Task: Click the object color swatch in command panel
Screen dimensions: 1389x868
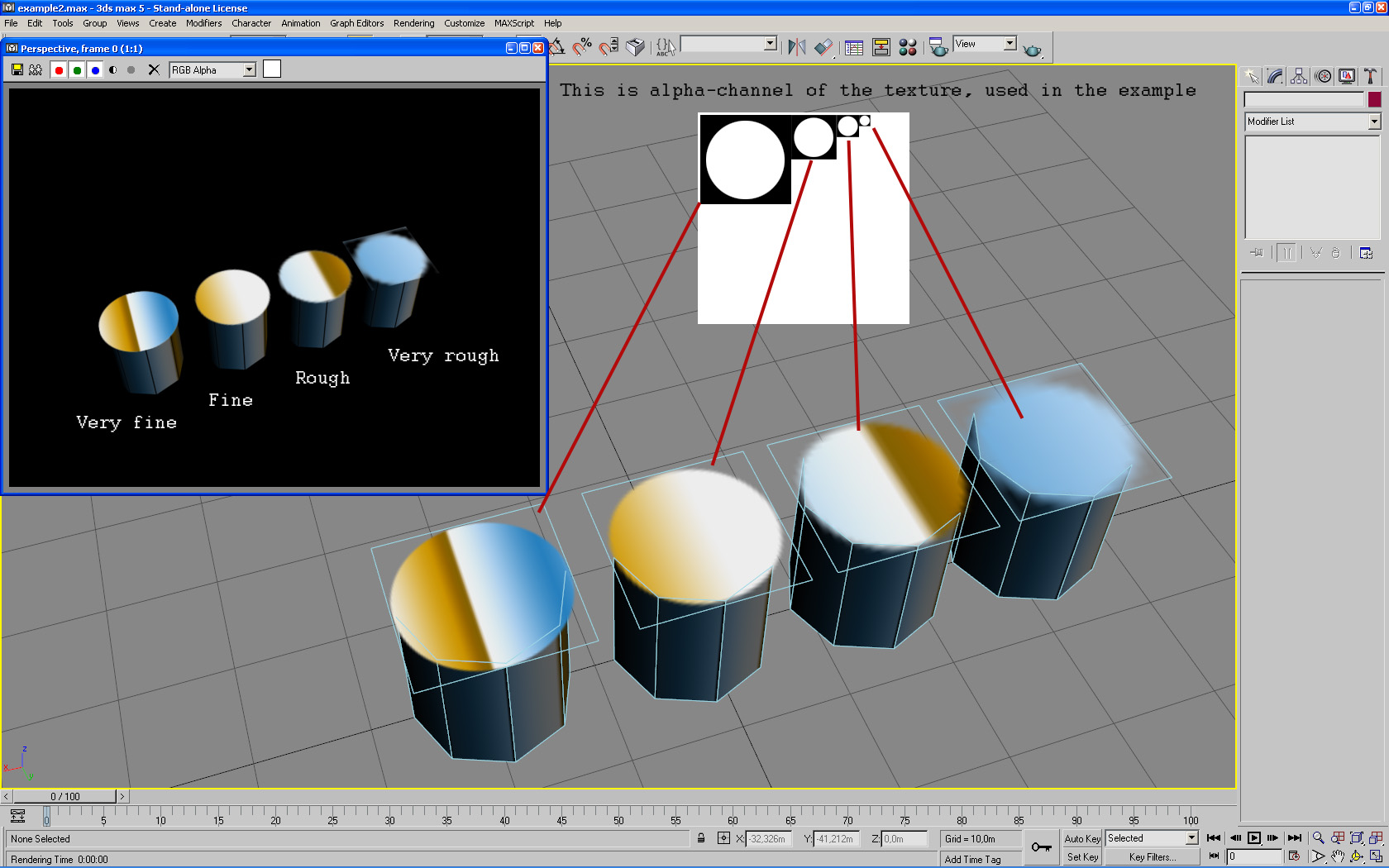Action: tap(1374, 99)
